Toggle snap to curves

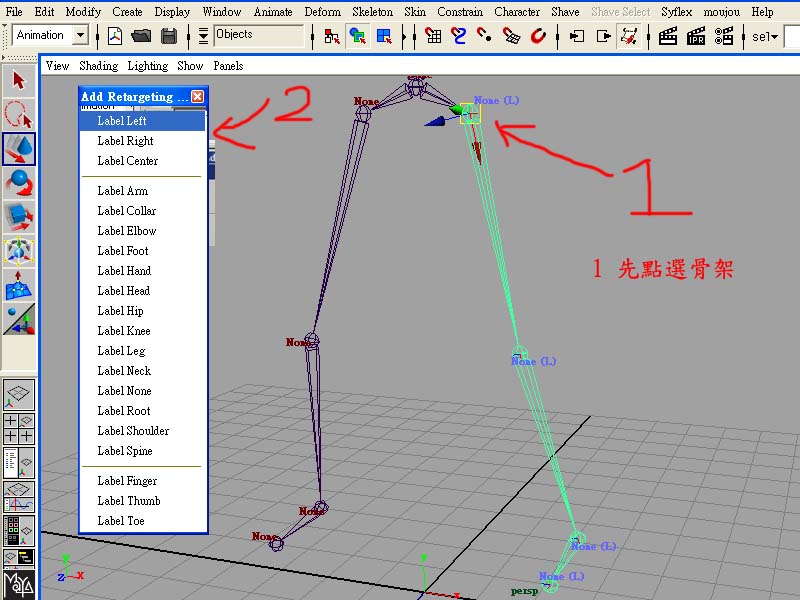coord(459,36)
